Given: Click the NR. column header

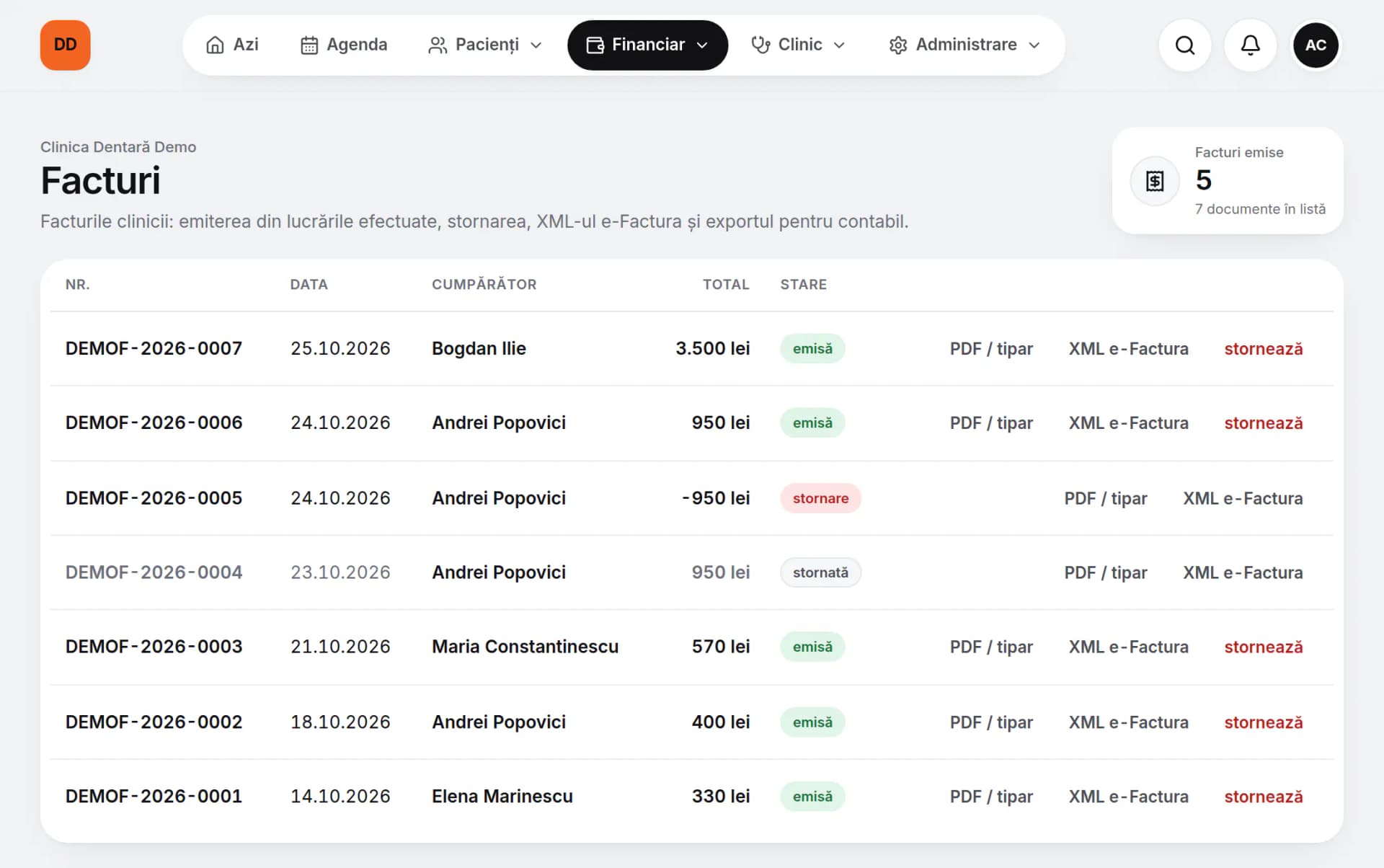Looking at the screenshot, I should (77, 285).
